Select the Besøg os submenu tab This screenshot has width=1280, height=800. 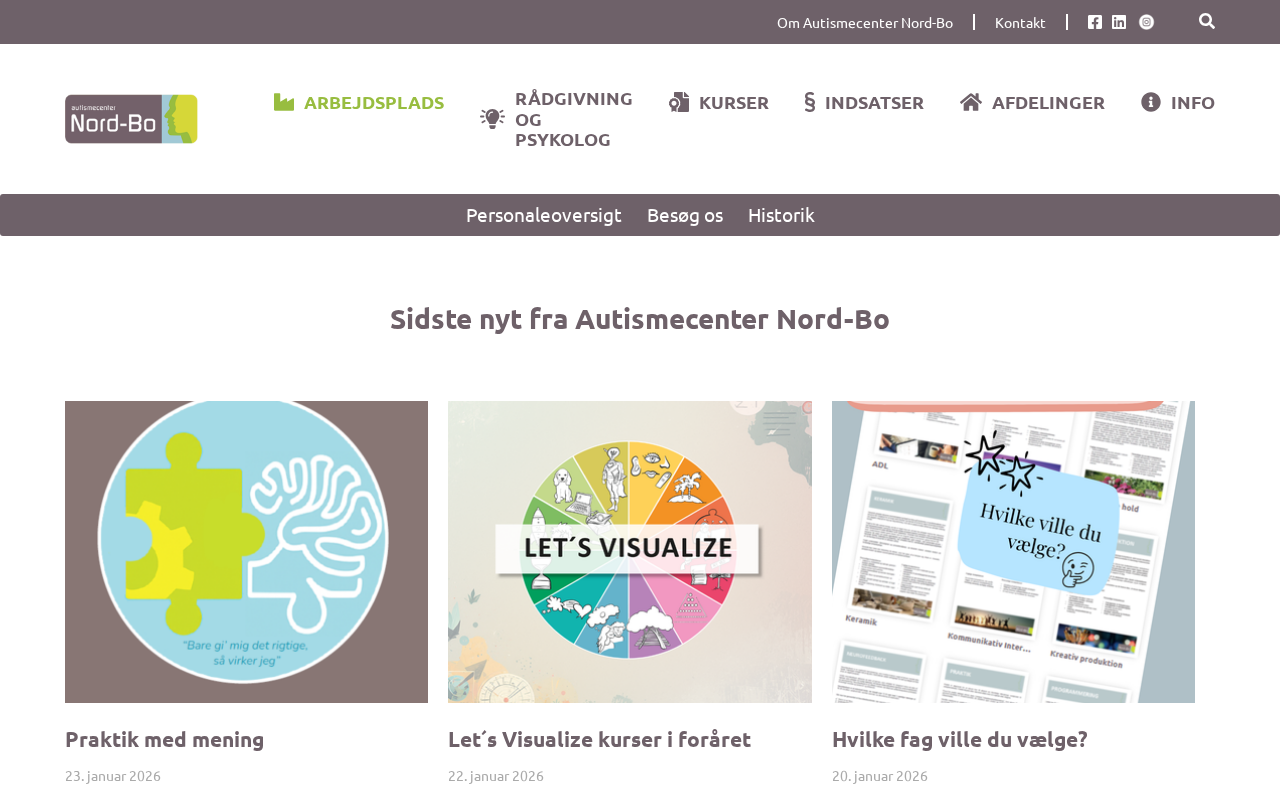click(685, 215)
